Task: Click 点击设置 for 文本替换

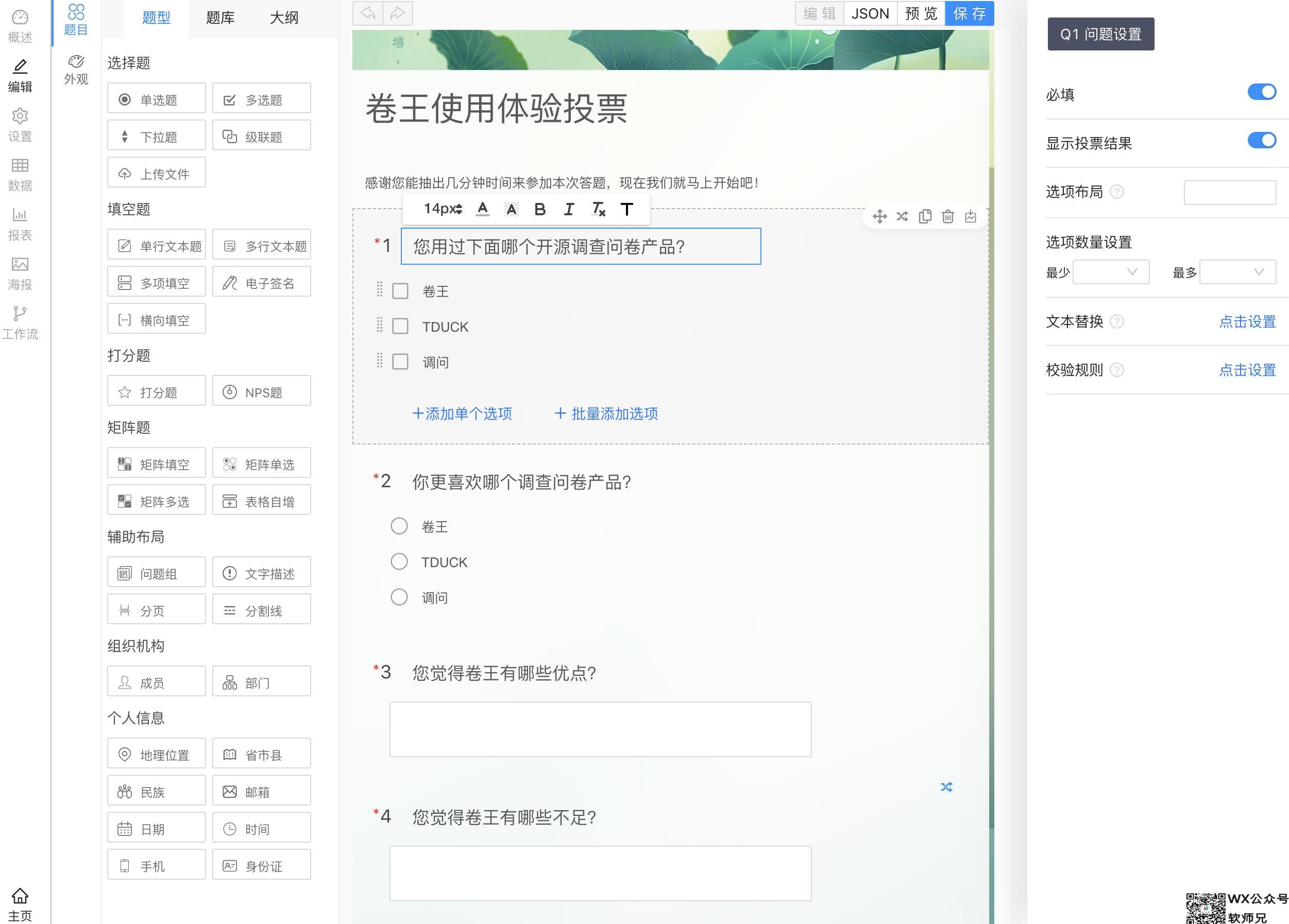Action: pos(1247,321)
